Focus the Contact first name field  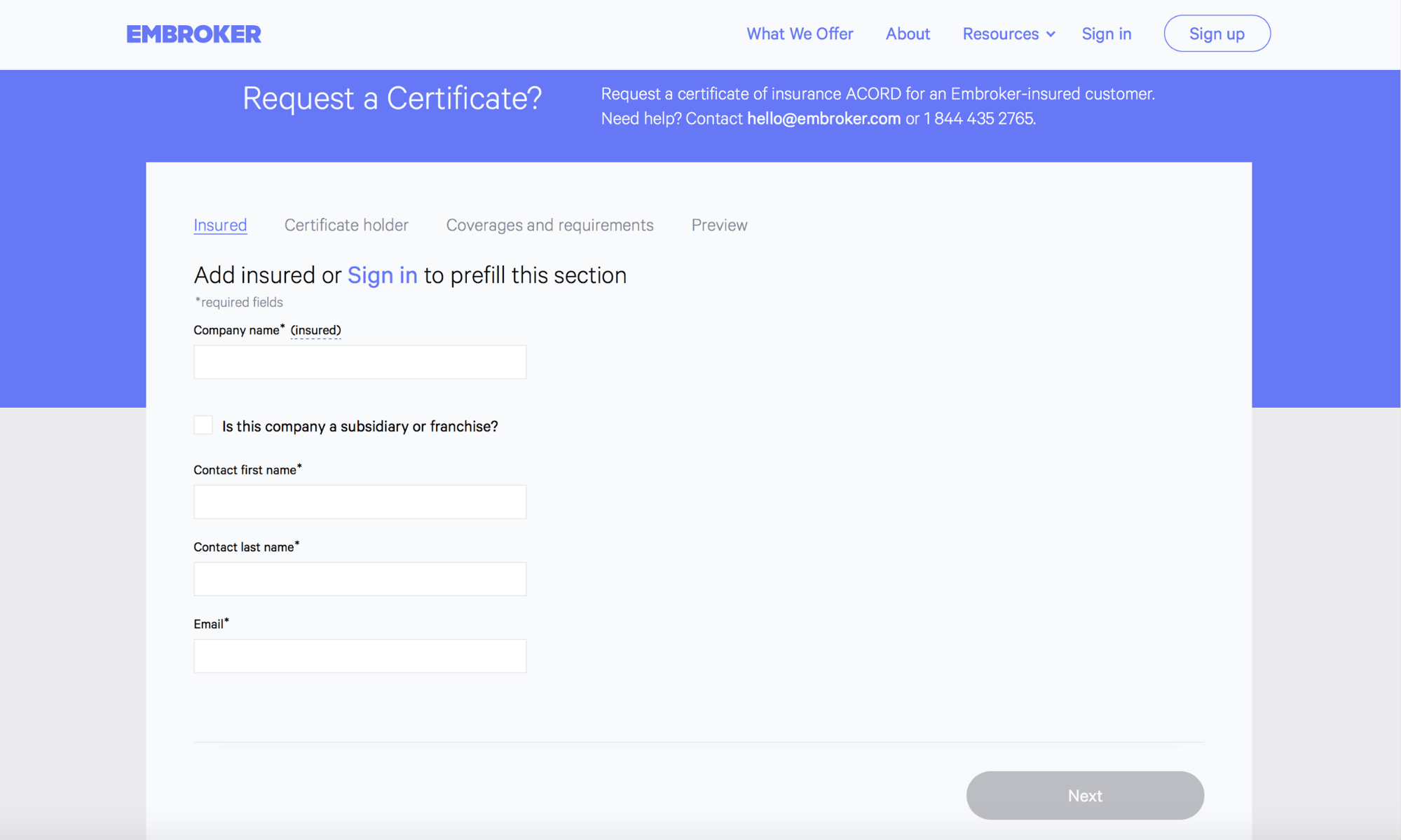point(360,502)
